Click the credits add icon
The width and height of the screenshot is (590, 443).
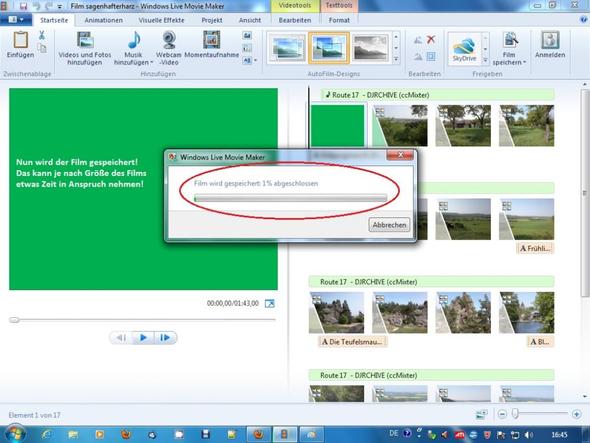pos(247,60)
